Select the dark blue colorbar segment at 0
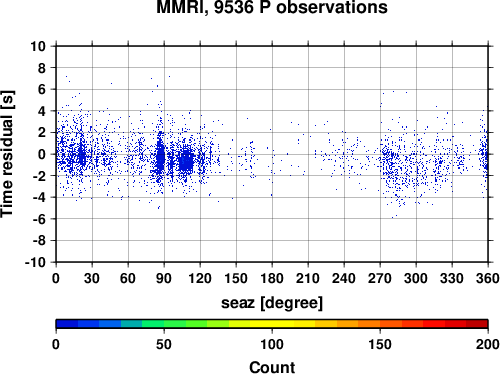The width and height of the screenshot is (500, 374). click(67, 324)
